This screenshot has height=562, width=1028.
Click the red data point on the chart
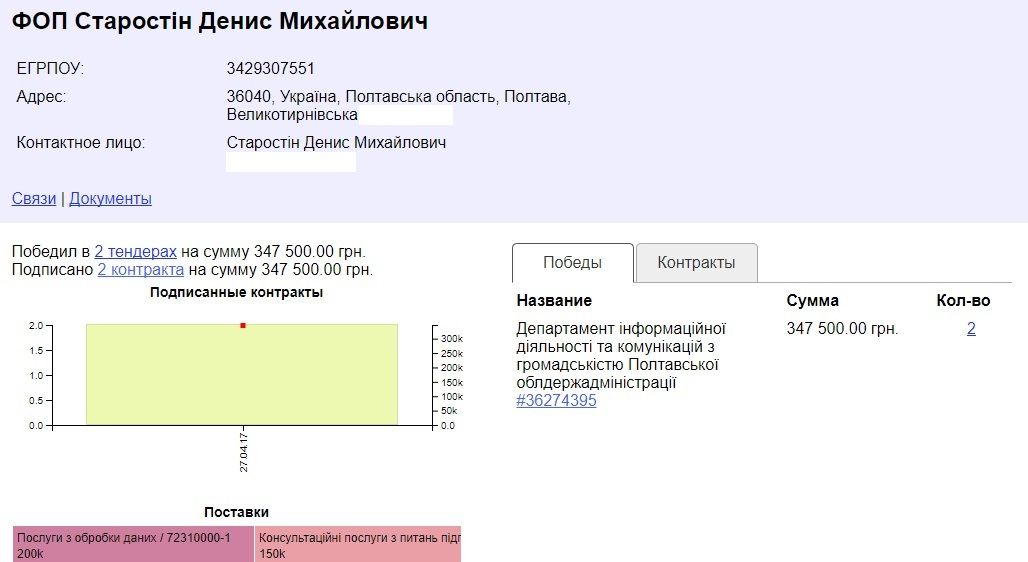(x=242, y=325)
